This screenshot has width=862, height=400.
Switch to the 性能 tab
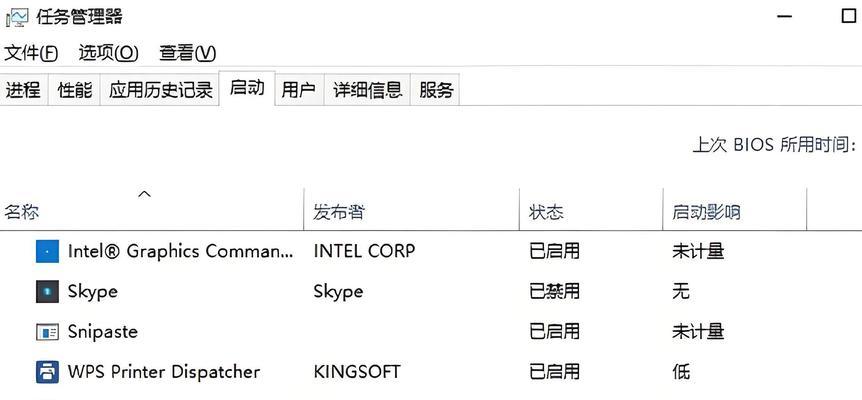click(75, 90)
